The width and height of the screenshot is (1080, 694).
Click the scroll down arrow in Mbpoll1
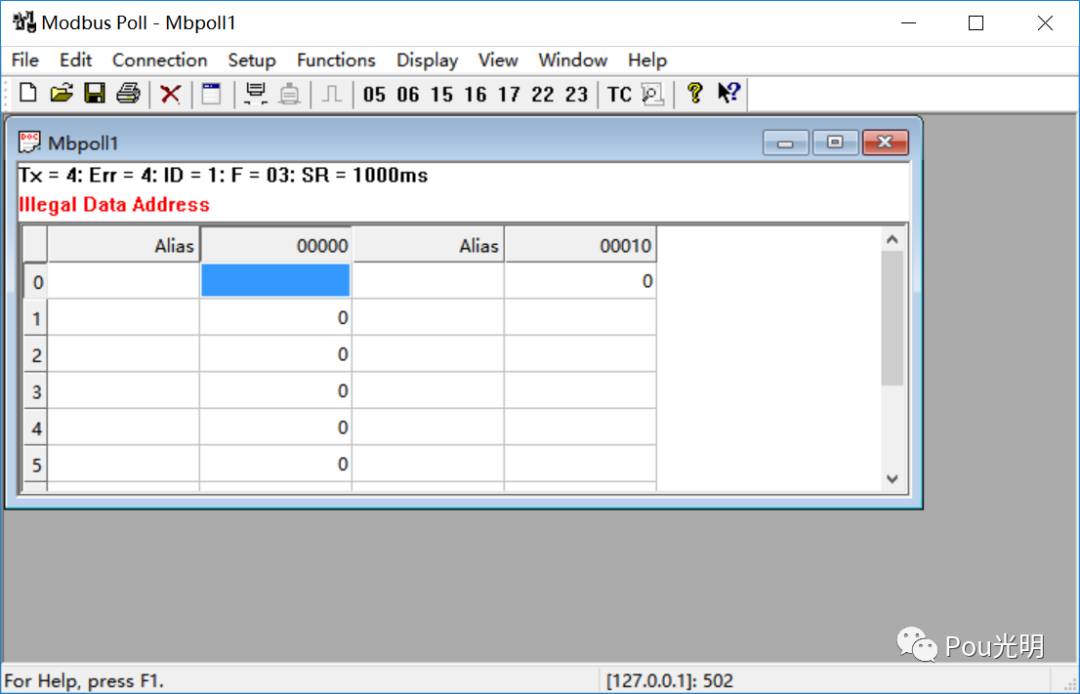pyautogui.click(x=892, y=479)
